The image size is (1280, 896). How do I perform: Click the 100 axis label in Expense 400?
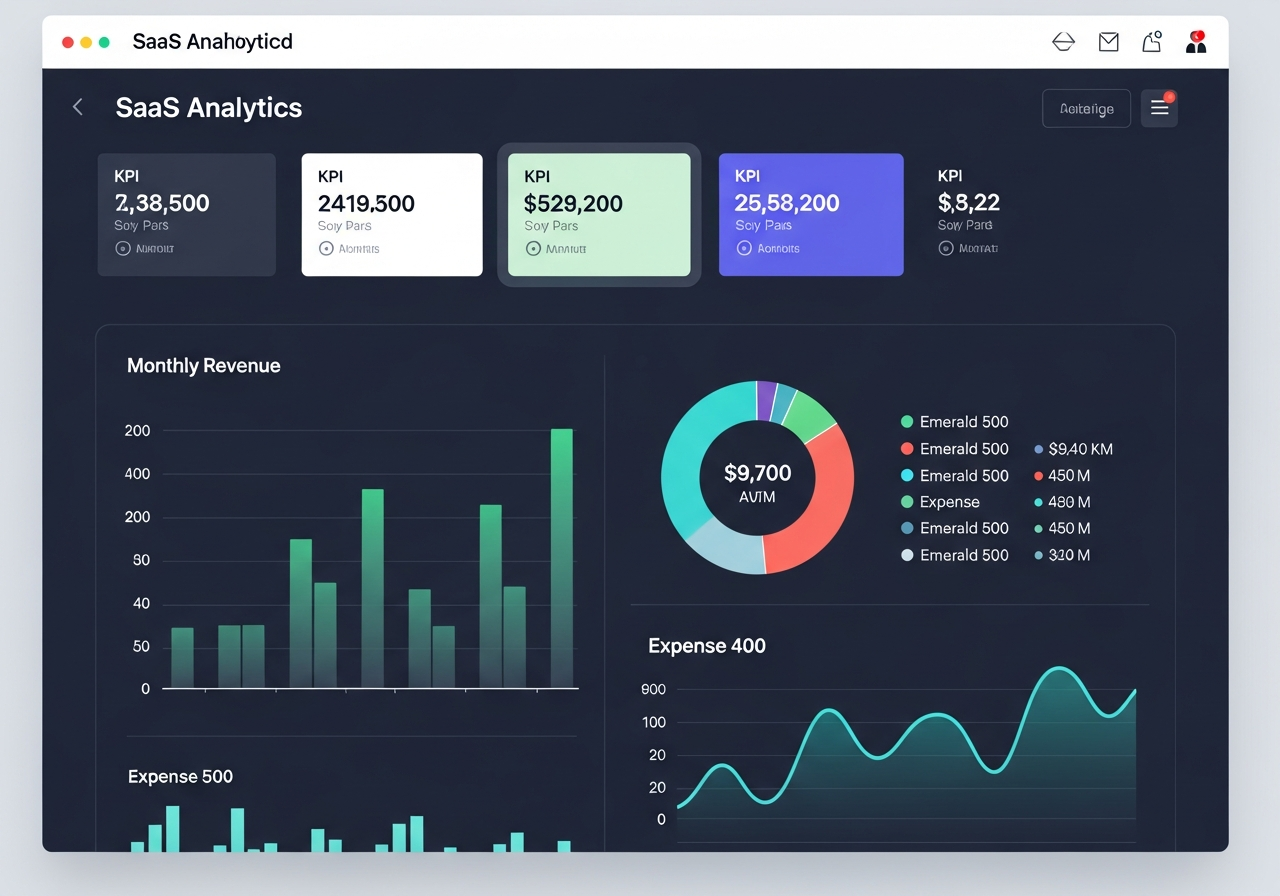pyautogui.click(x=654, y=722)
